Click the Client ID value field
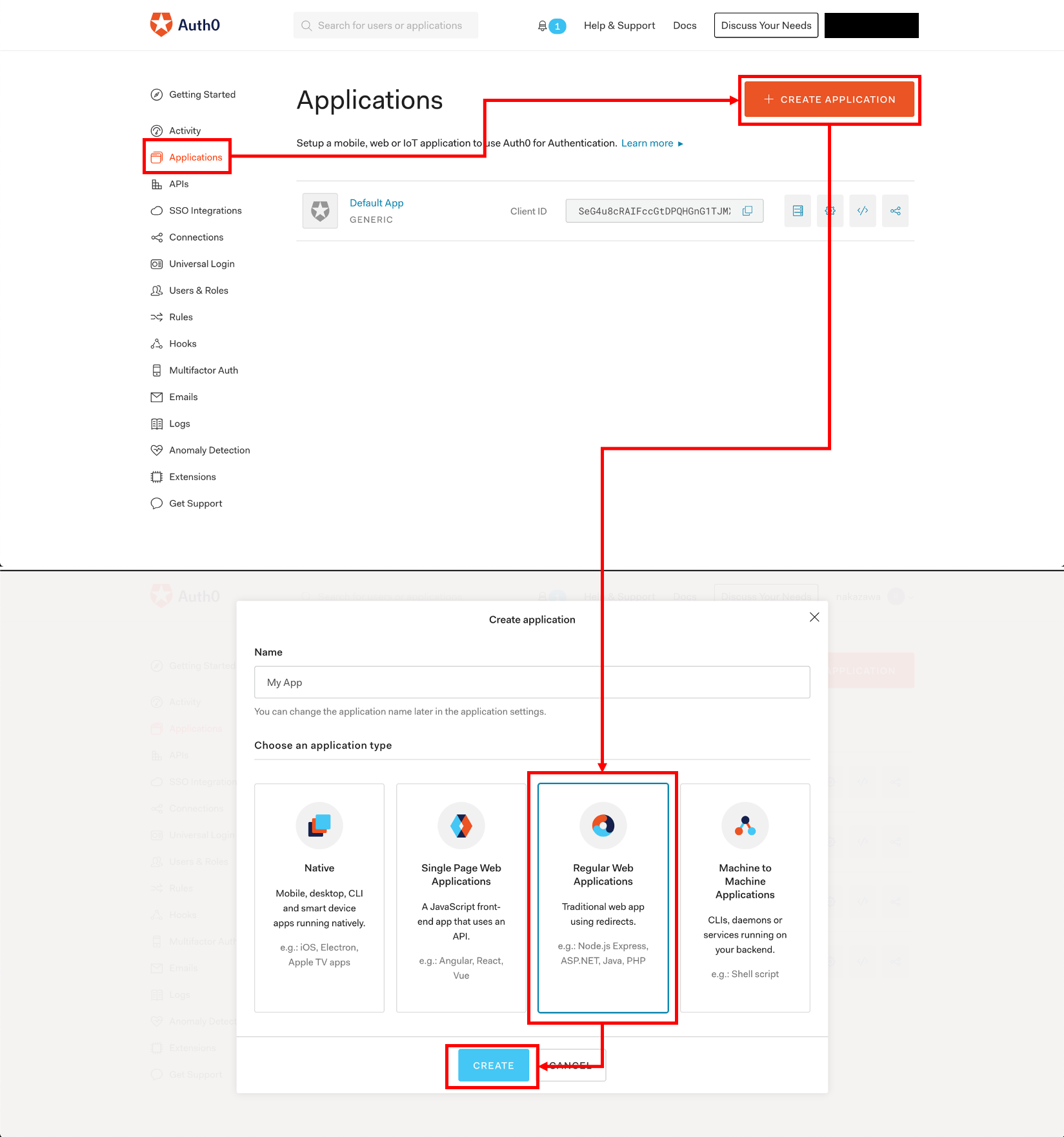The image size is (1064, 1137). [x=665, y=211]
